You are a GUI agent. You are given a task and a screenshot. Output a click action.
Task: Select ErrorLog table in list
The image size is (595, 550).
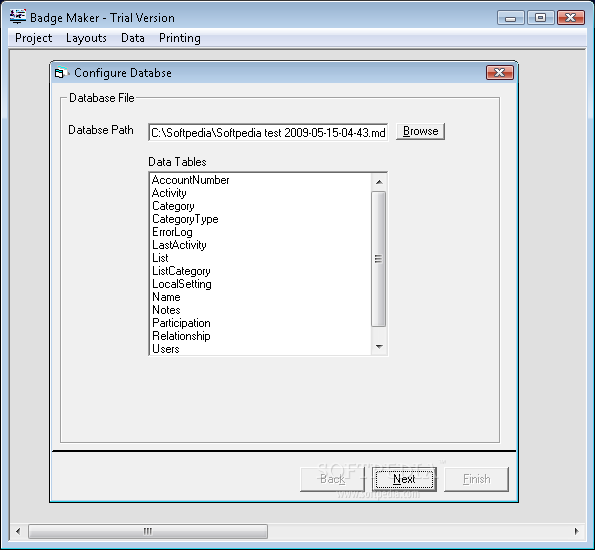[260, 232]
